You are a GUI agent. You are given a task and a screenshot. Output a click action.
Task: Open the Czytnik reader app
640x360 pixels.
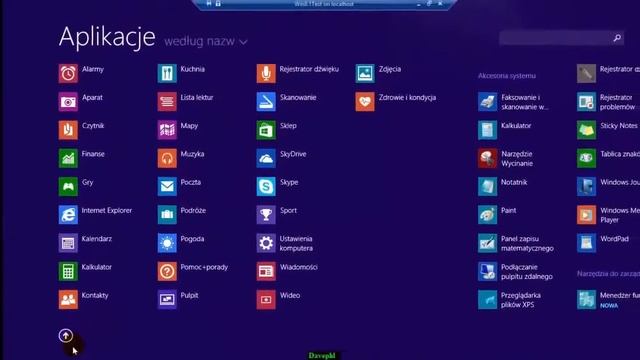coord(68,130)
